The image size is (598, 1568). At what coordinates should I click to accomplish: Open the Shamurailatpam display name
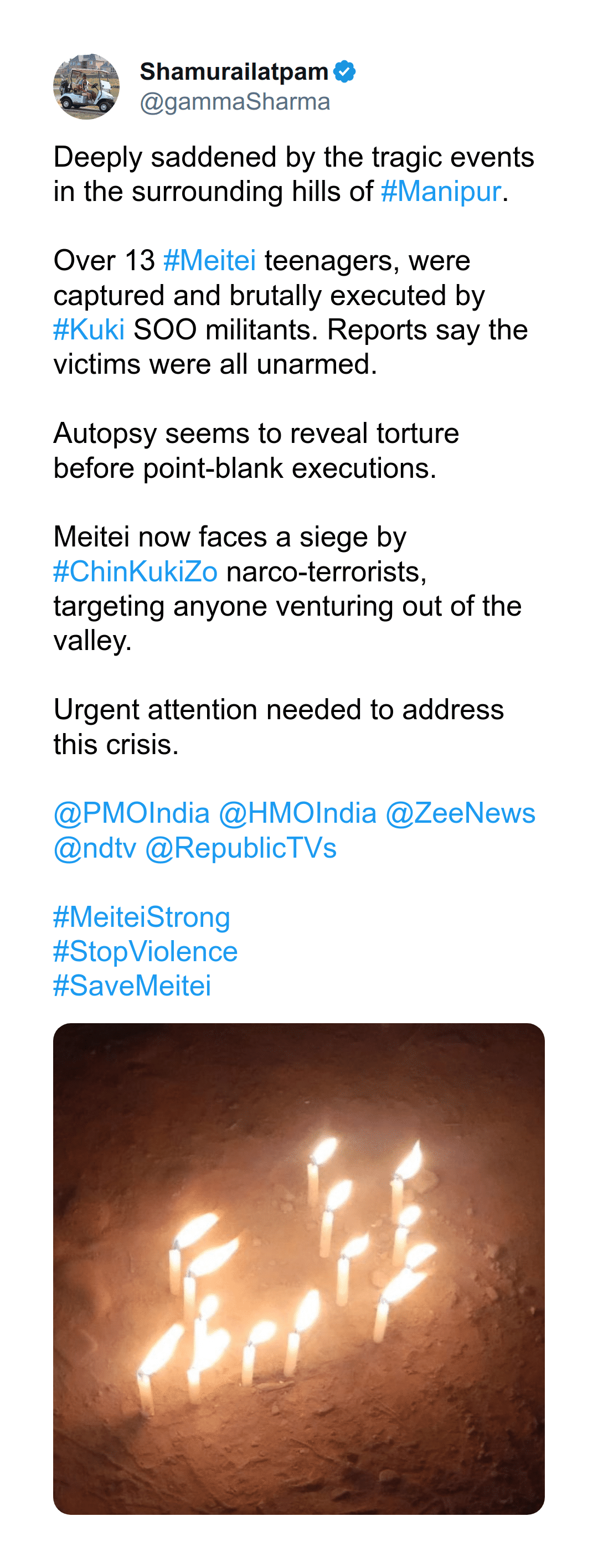[234, 71]
